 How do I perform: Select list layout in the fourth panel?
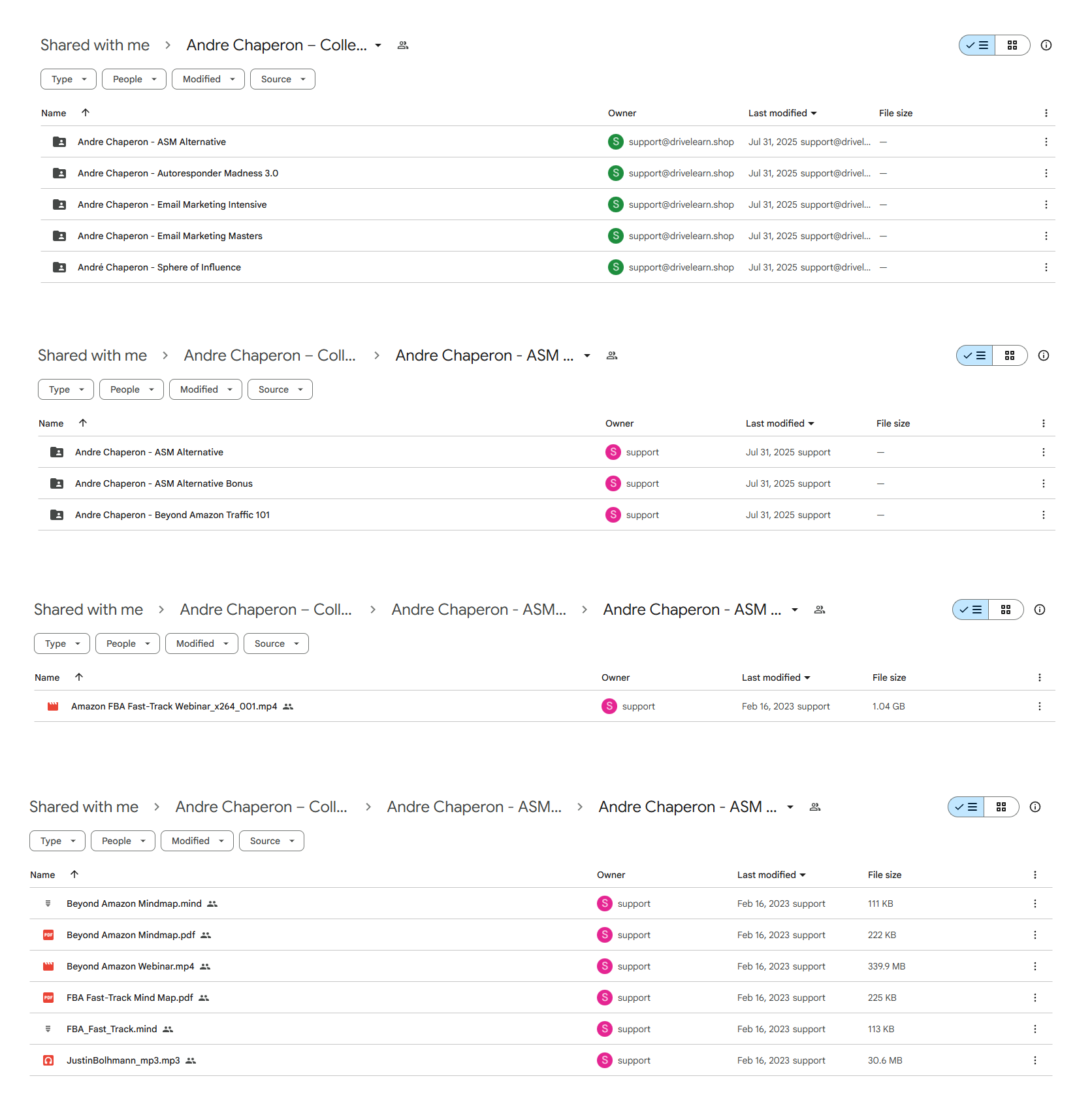pos(966,807)
